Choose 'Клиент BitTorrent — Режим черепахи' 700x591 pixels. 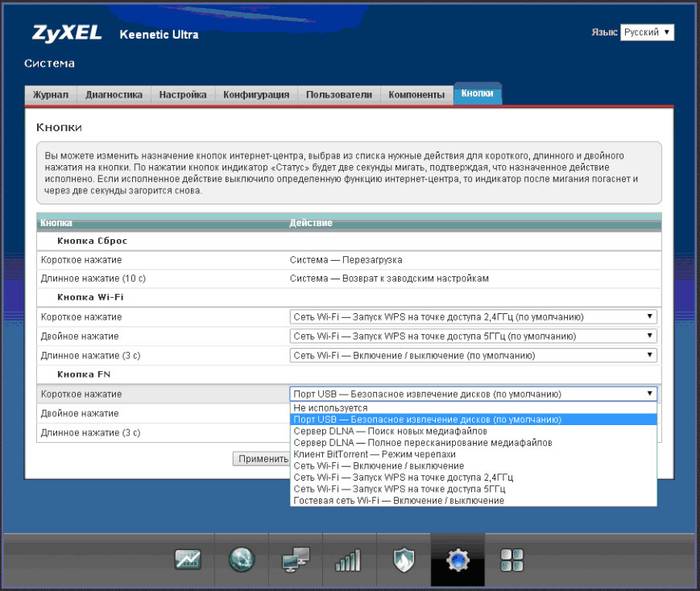(473, 454)
